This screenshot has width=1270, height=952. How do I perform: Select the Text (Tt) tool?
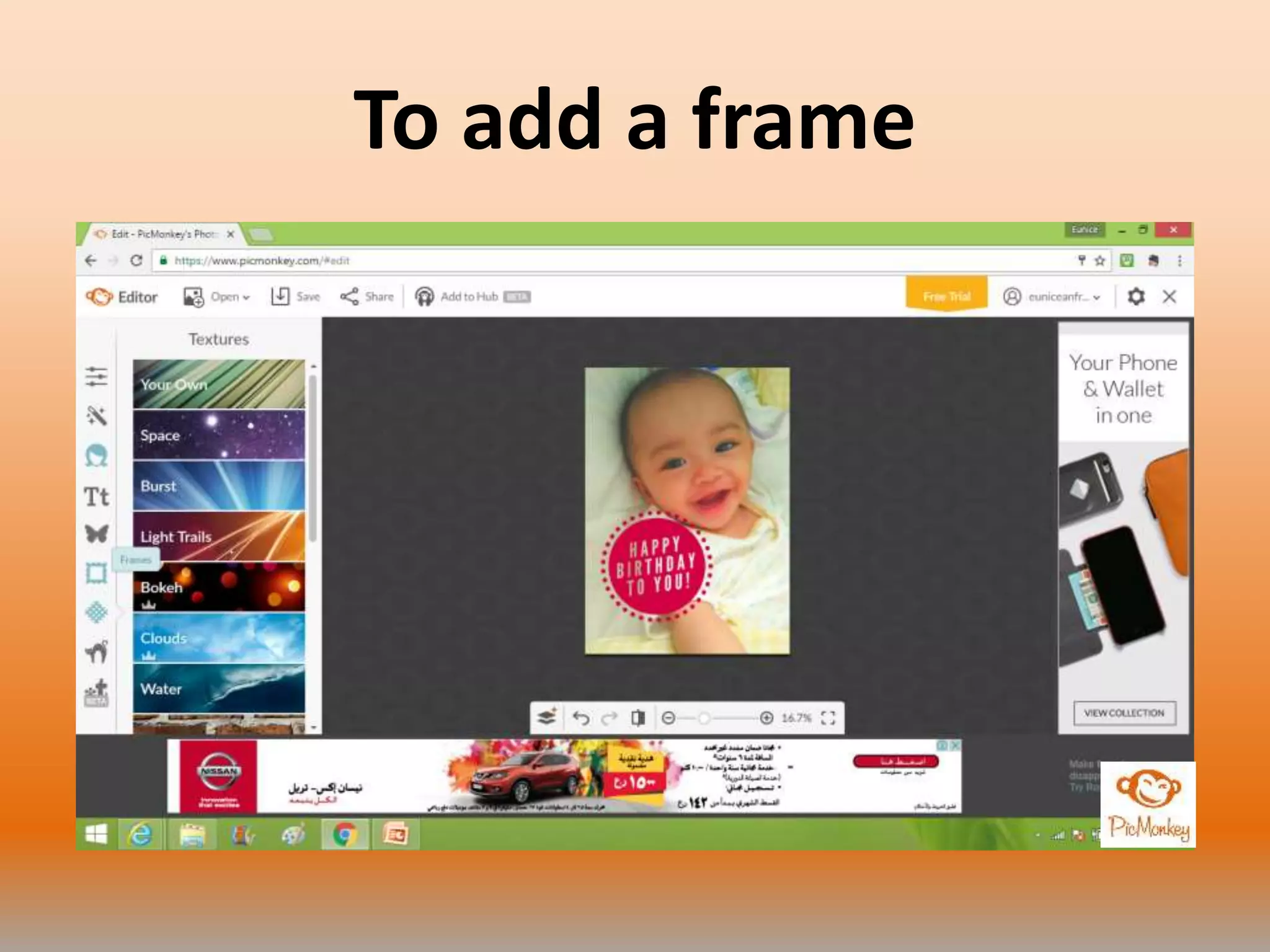pyautogui.click(x=96, y=496)
